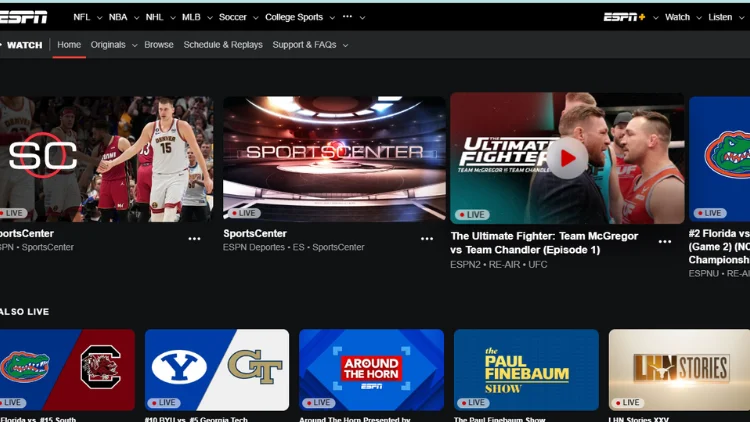This screenshot has width=750, height=422.
Task: Click the ESPN logo in header
Action: [24, 16]
